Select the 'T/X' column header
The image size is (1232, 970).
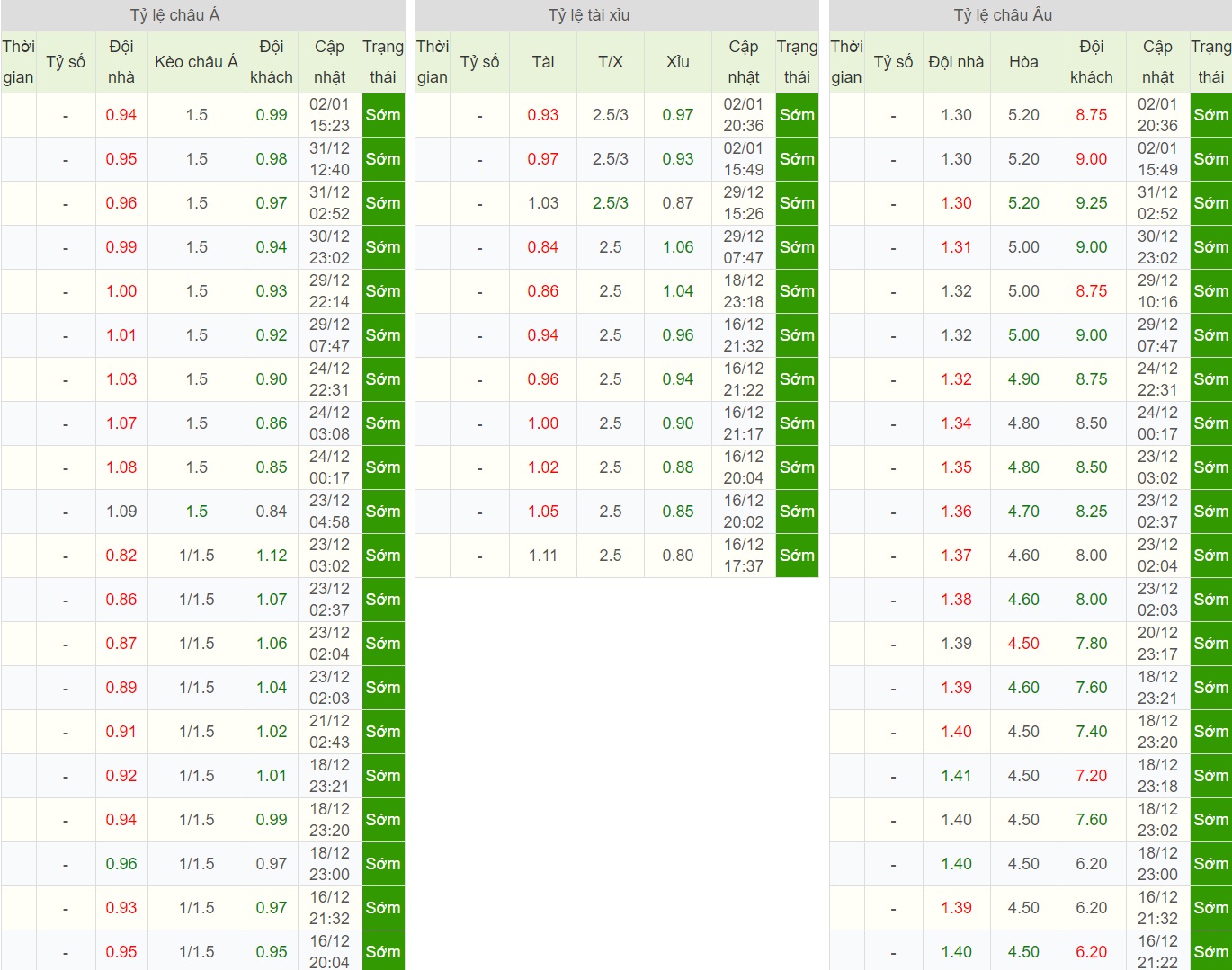[611, 62]
